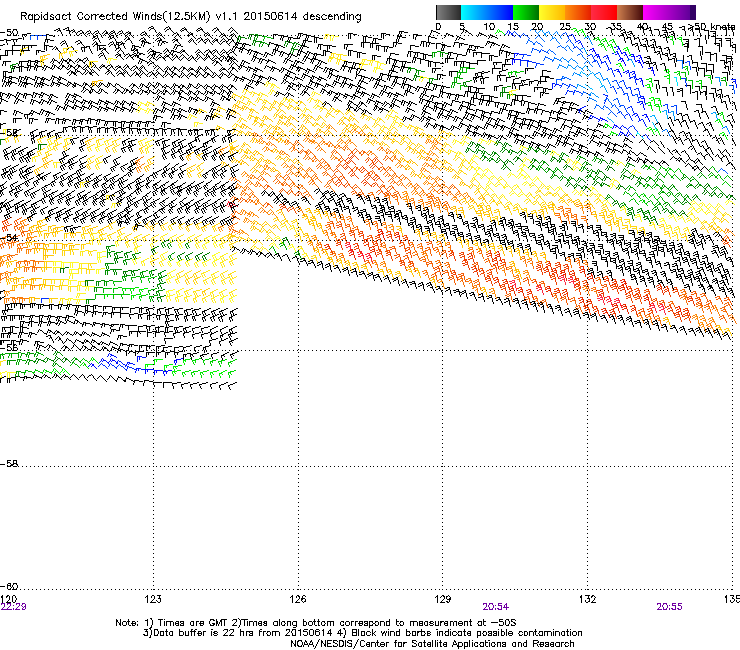Click the purple '20:55' time label

click(669, 607)
